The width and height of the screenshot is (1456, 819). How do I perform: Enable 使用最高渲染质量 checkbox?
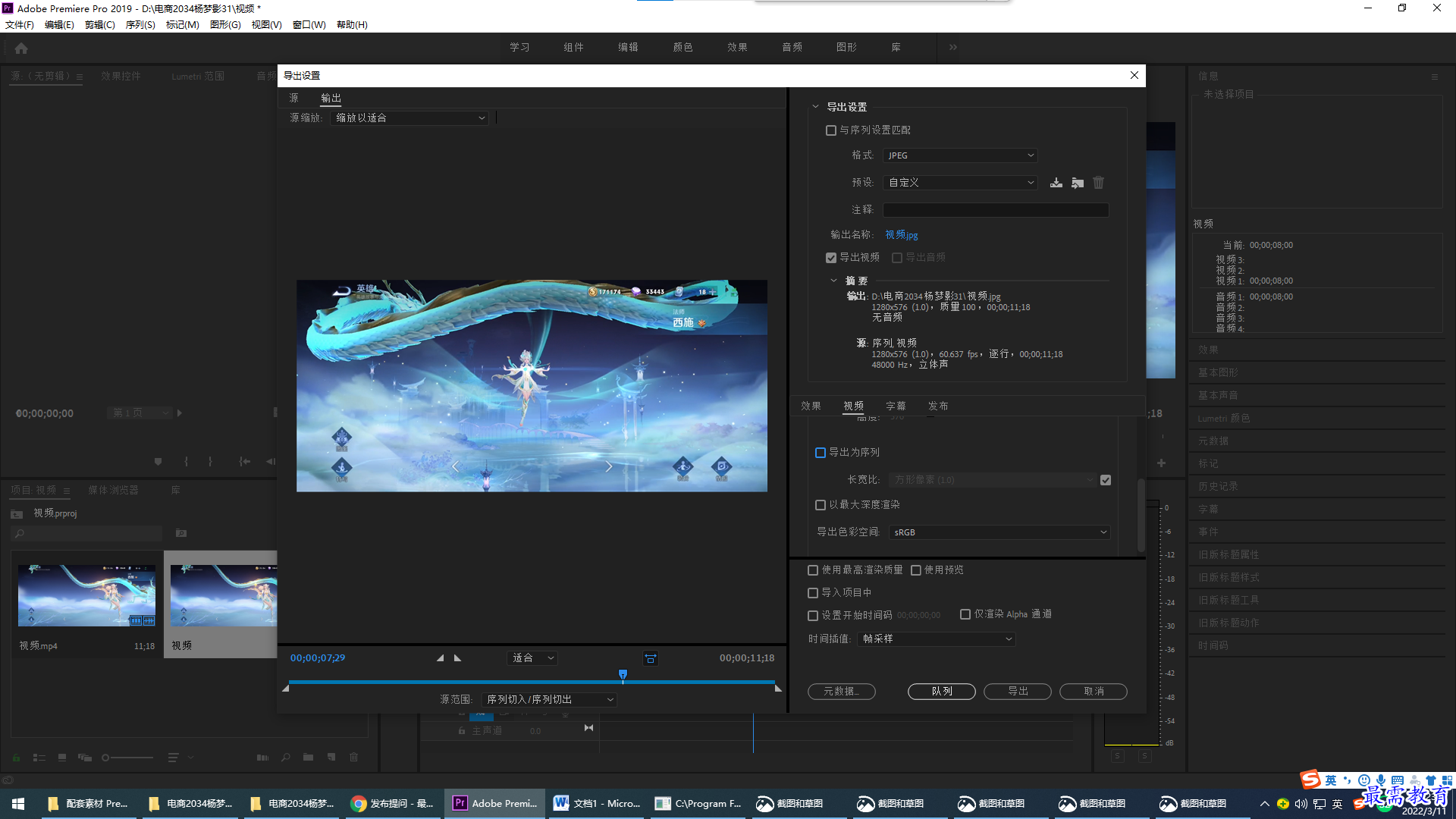pyautogui.click(x=813, y=570)
